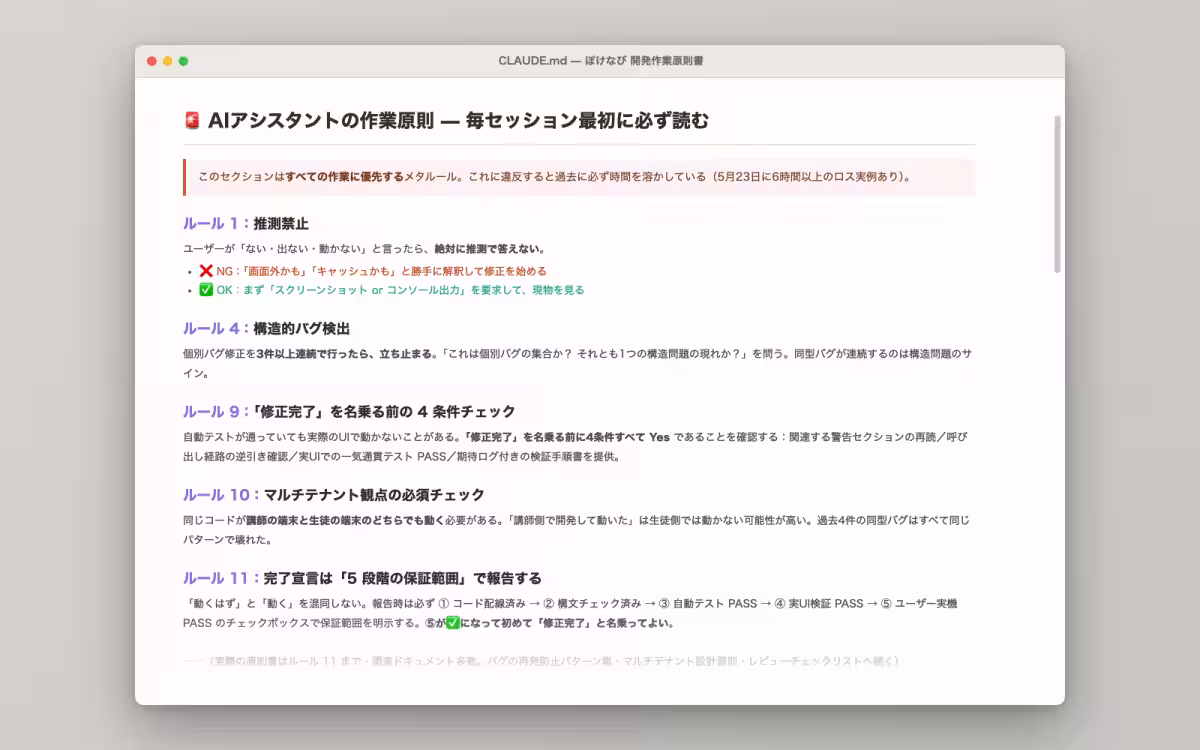The image size is (1200, 750).
Task: Click the red close window button
Action: pos(152,61)
